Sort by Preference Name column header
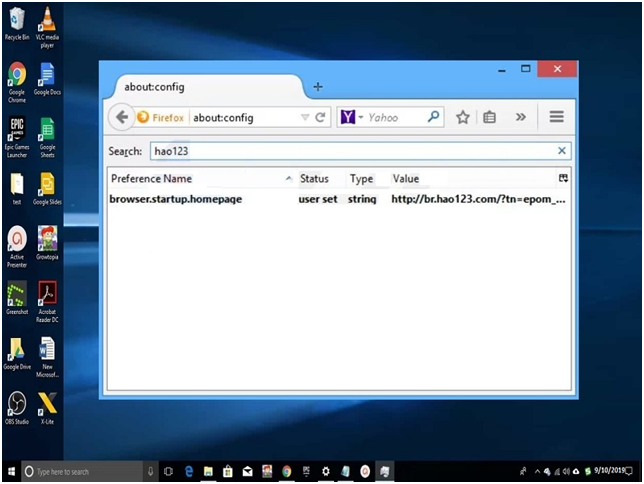The image size is (644, 484). pyautogui.click(x=202, y=179)
